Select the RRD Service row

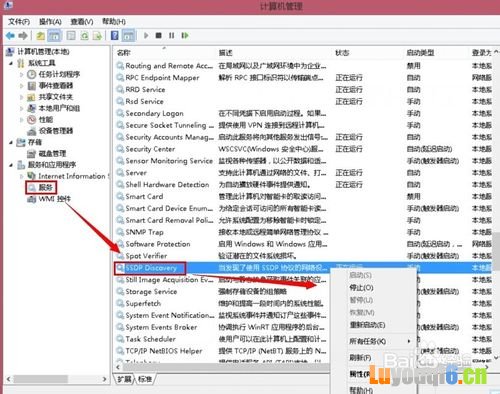(x=304, y=90)
